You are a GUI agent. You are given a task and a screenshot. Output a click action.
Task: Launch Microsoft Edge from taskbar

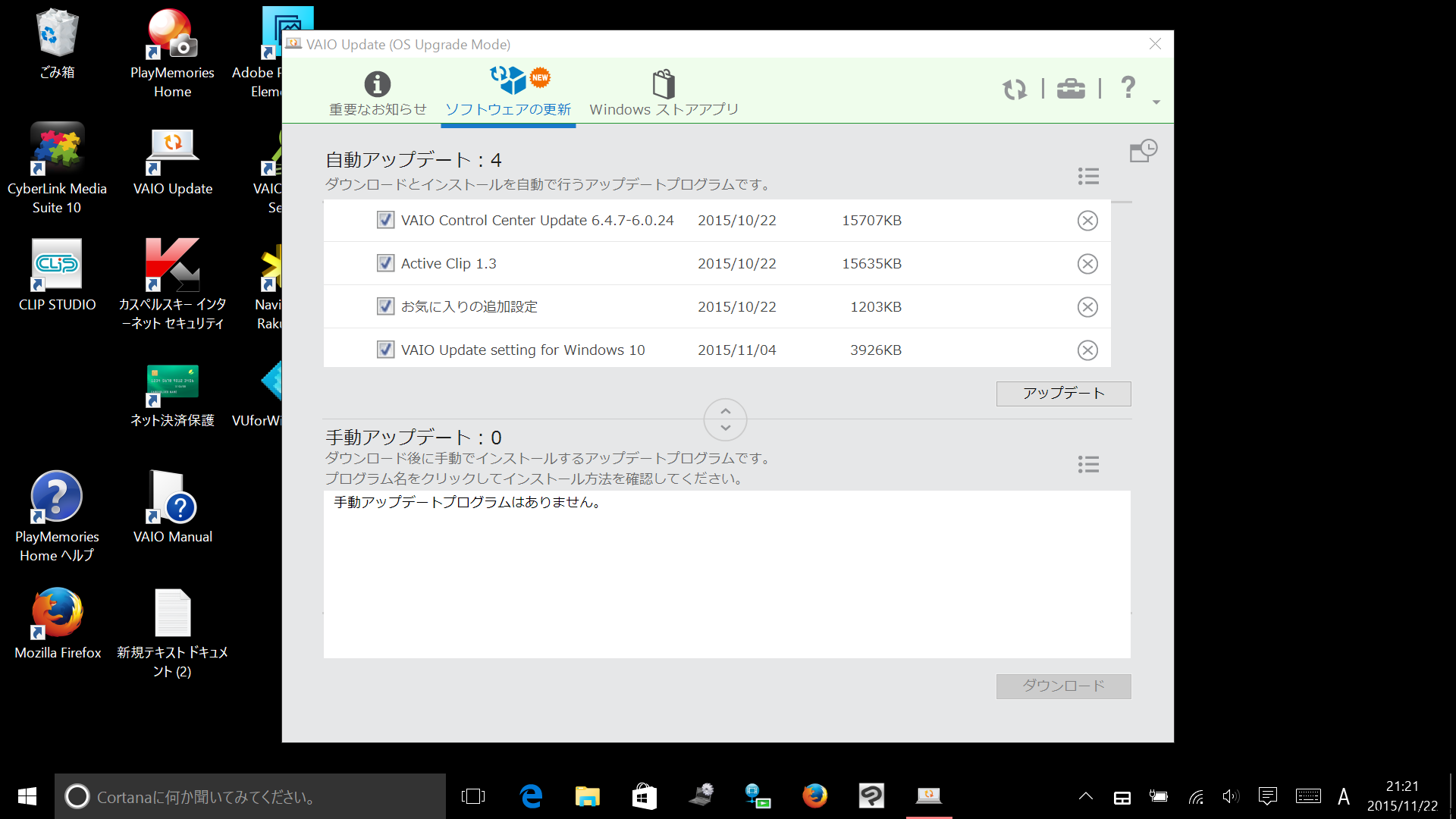pyautogui.click(x=531, y=796)
